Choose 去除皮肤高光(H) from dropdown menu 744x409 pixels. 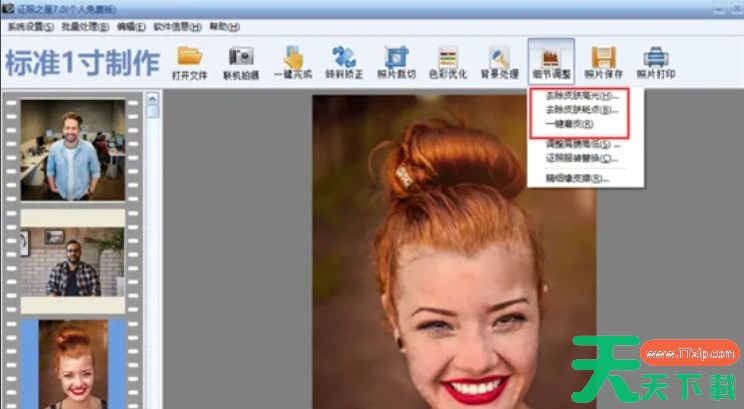[576, 96]
